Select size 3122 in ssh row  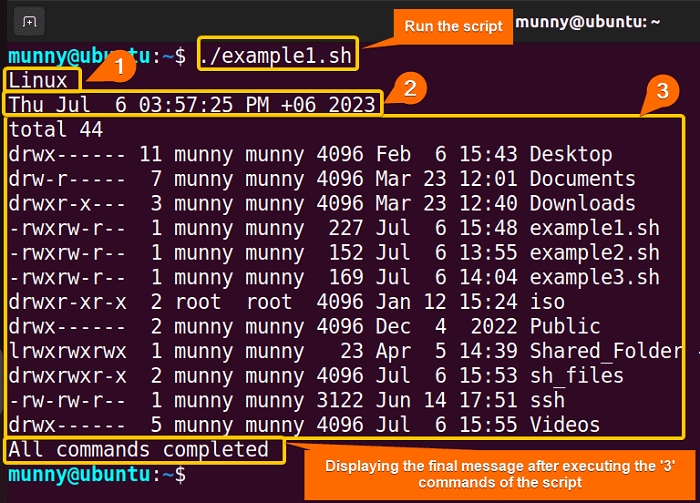(340, 400)
